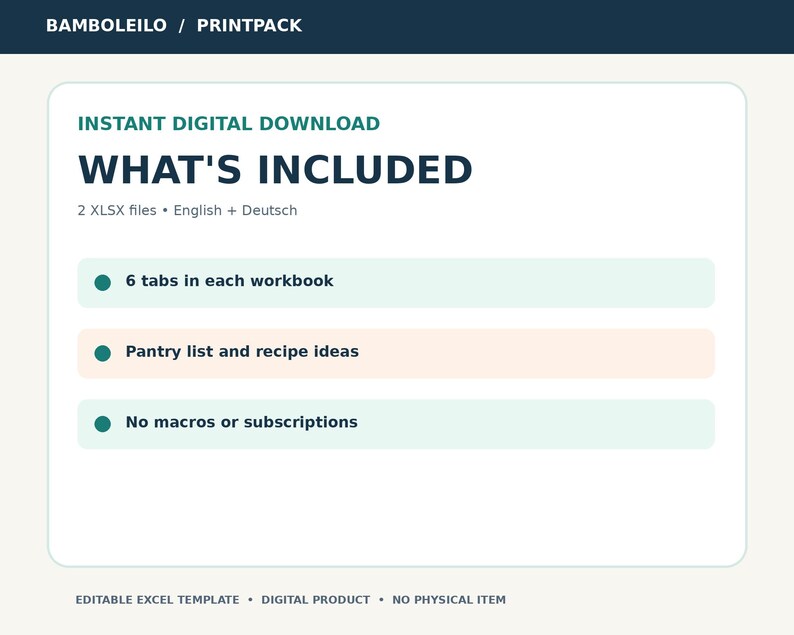
Task: Click the DIGITAL PRODUCT footer text
Action: pyautogui.click(x=315, y=600)
